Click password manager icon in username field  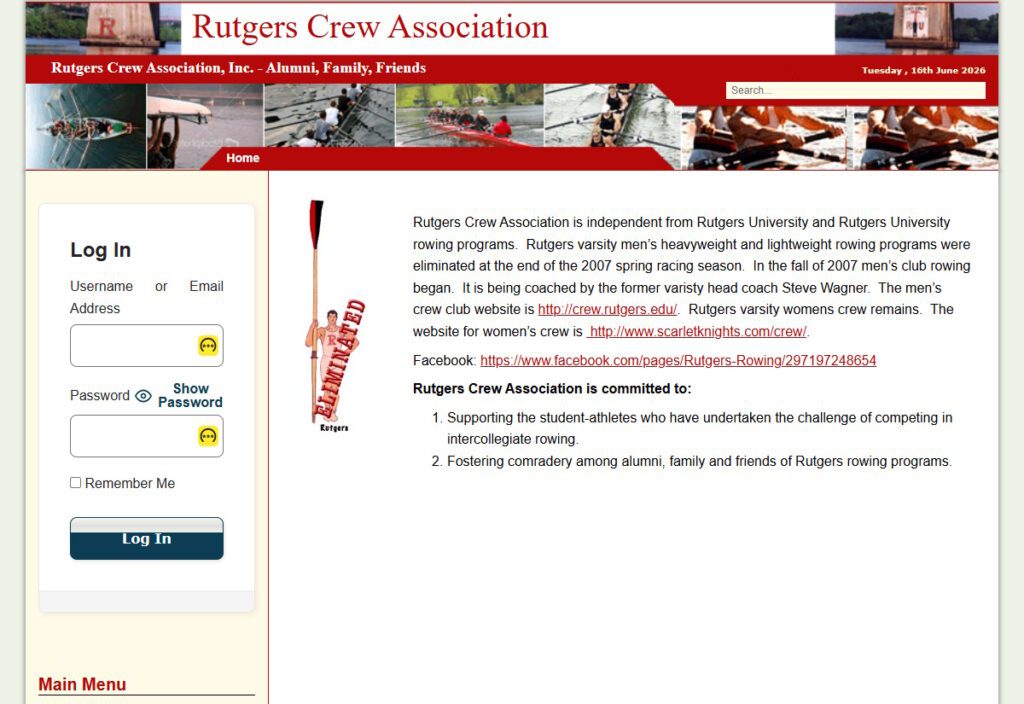tap(208, 345)
